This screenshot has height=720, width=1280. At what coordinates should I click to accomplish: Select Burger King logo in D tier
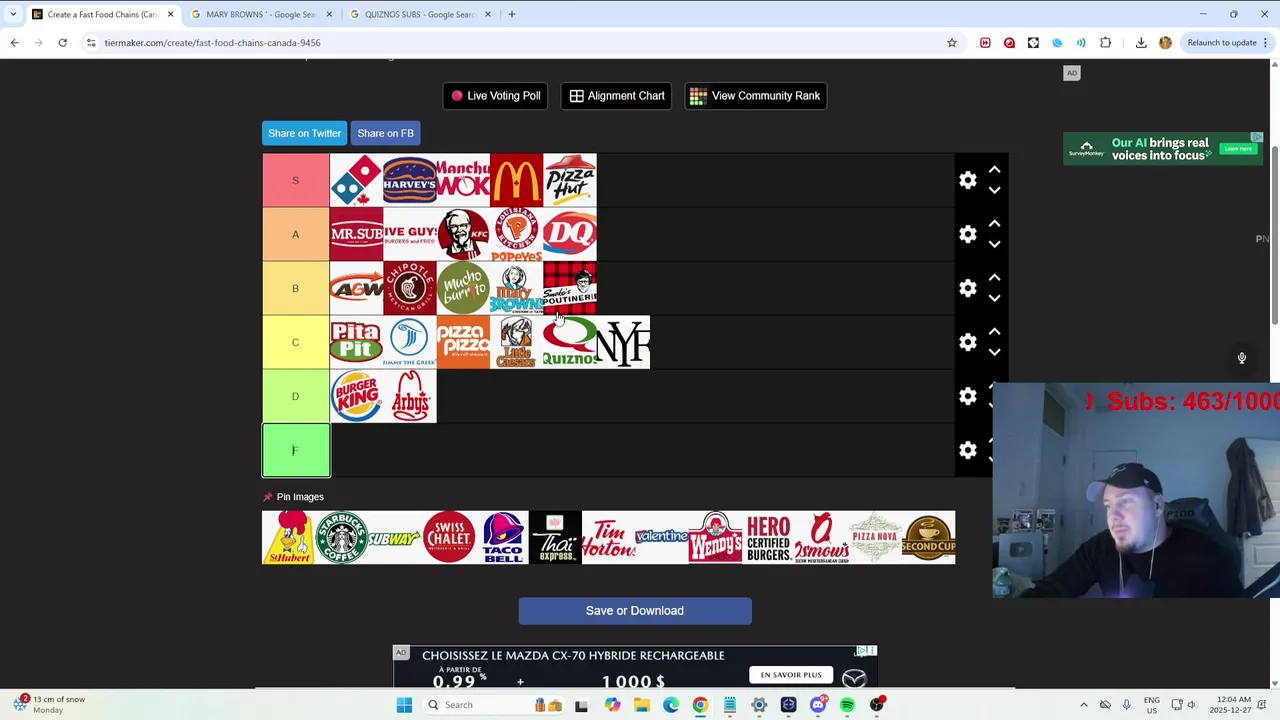356,396
